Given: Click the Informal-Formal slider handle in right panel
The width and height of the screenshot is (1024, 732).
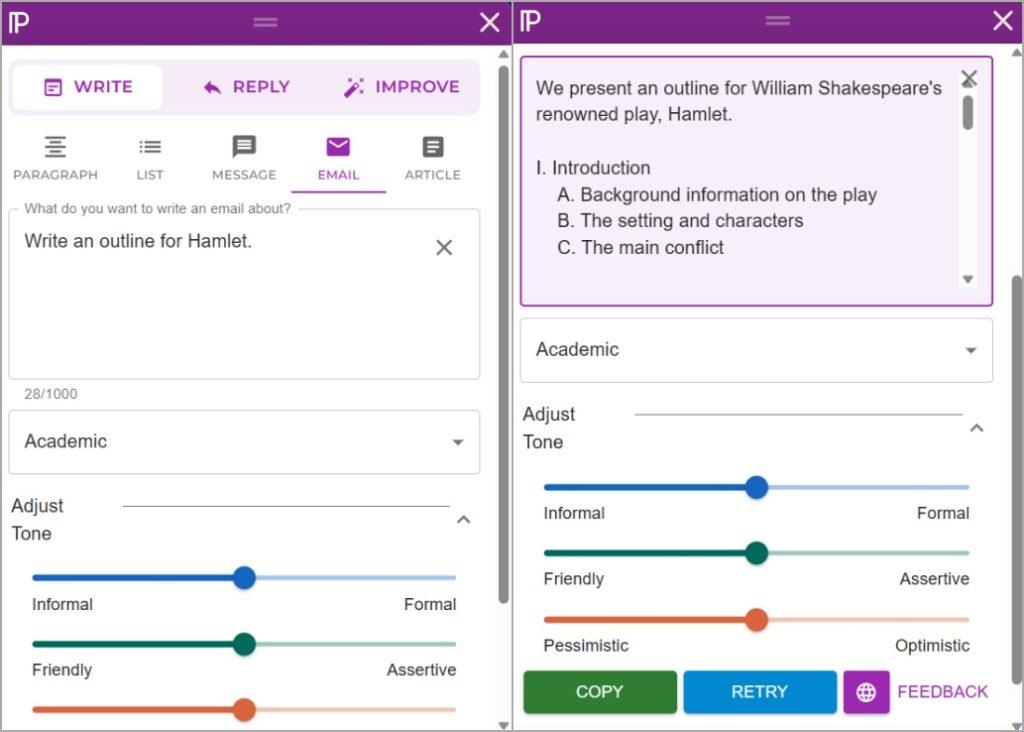Looking at the screenshot, I should point(756,487).
